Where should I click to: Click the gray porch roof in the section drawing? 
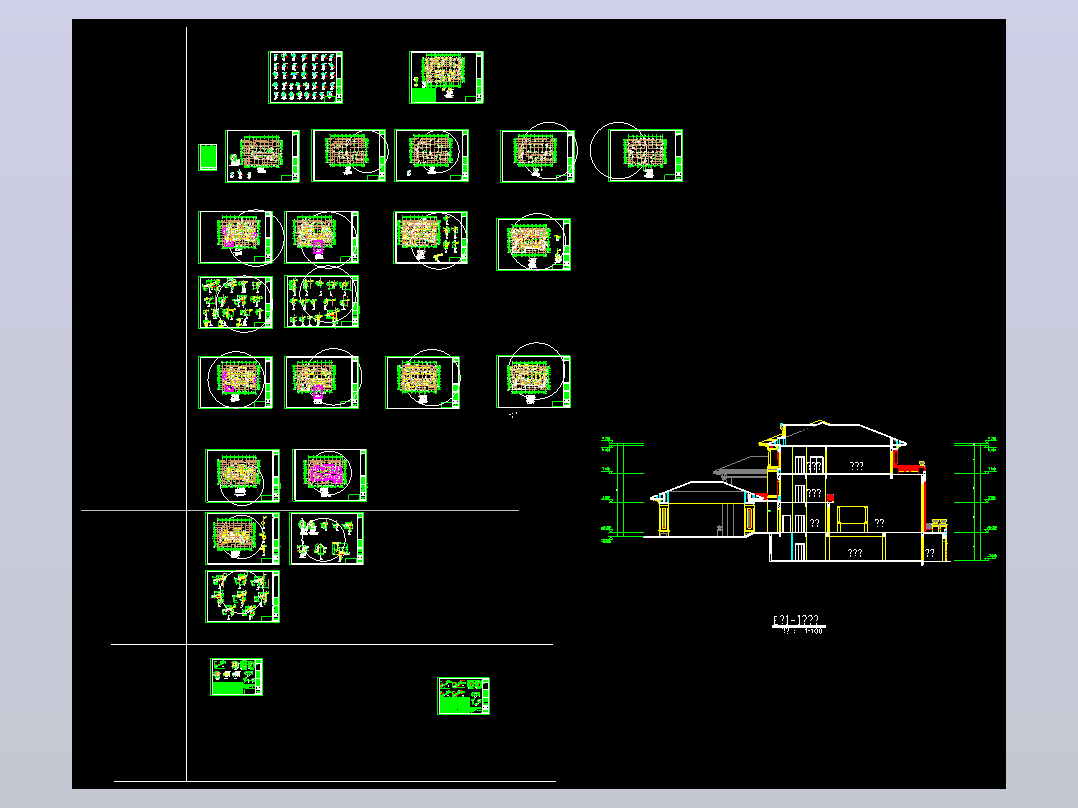click(740, 466)
